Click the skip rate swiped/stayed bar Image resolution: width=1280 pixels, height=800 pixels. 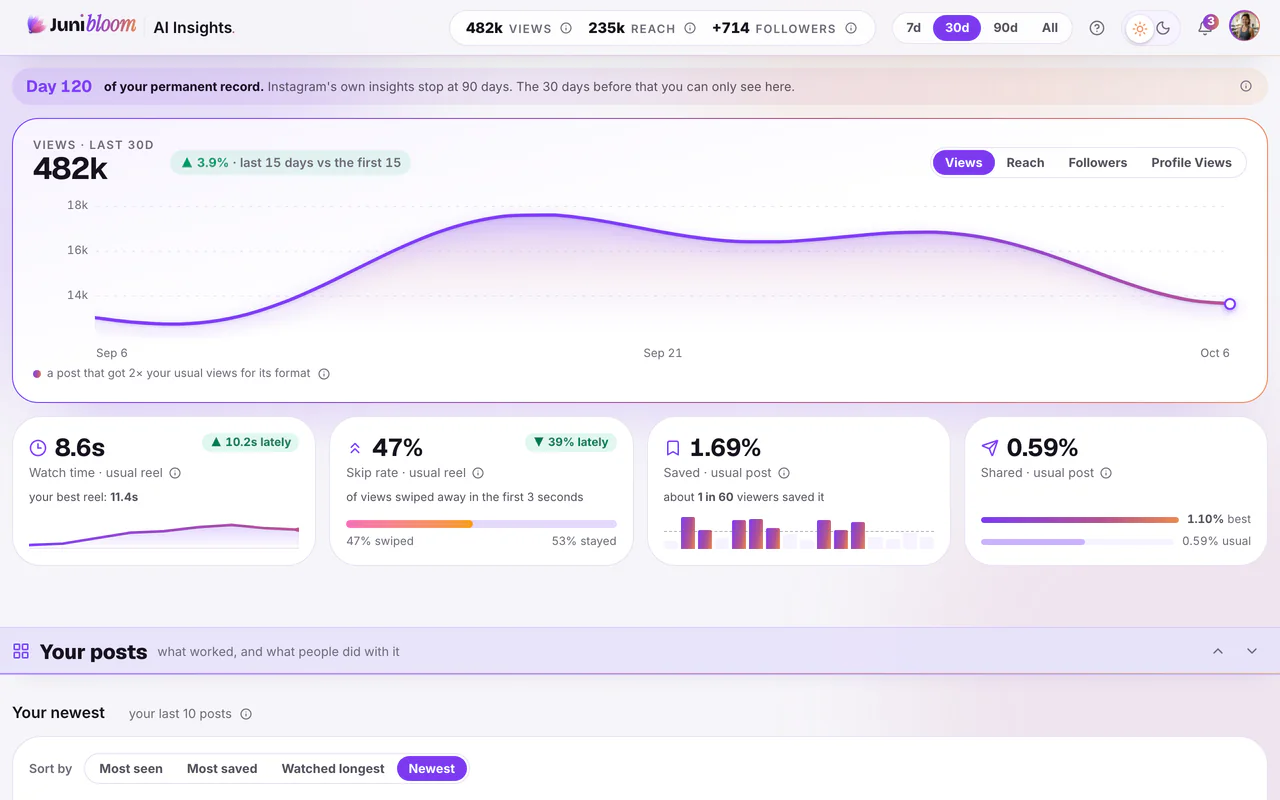tap(481, 524)
